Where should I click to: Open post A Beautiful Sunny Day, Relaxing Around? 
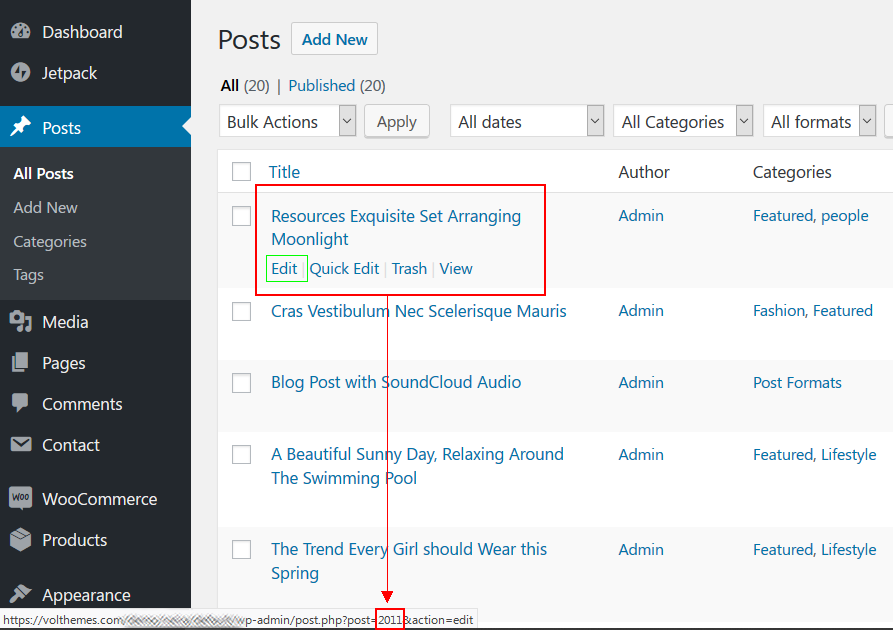[417, 465]
